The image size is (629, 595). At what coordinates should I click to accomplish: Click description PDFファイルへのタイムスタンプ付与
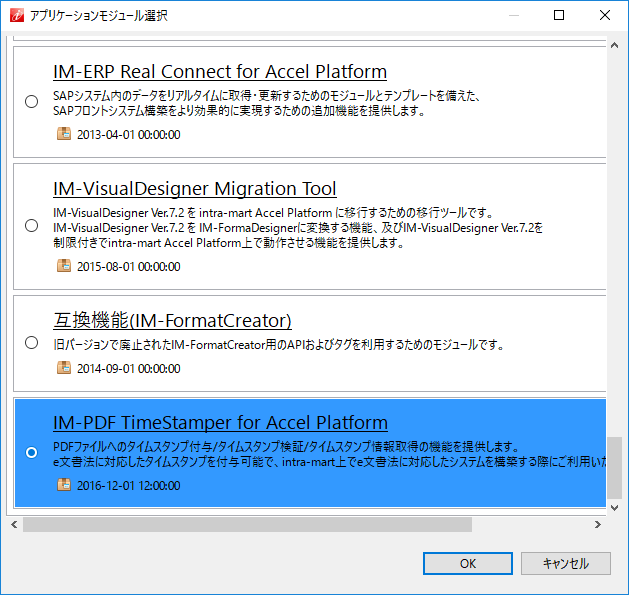coord(286,447)
